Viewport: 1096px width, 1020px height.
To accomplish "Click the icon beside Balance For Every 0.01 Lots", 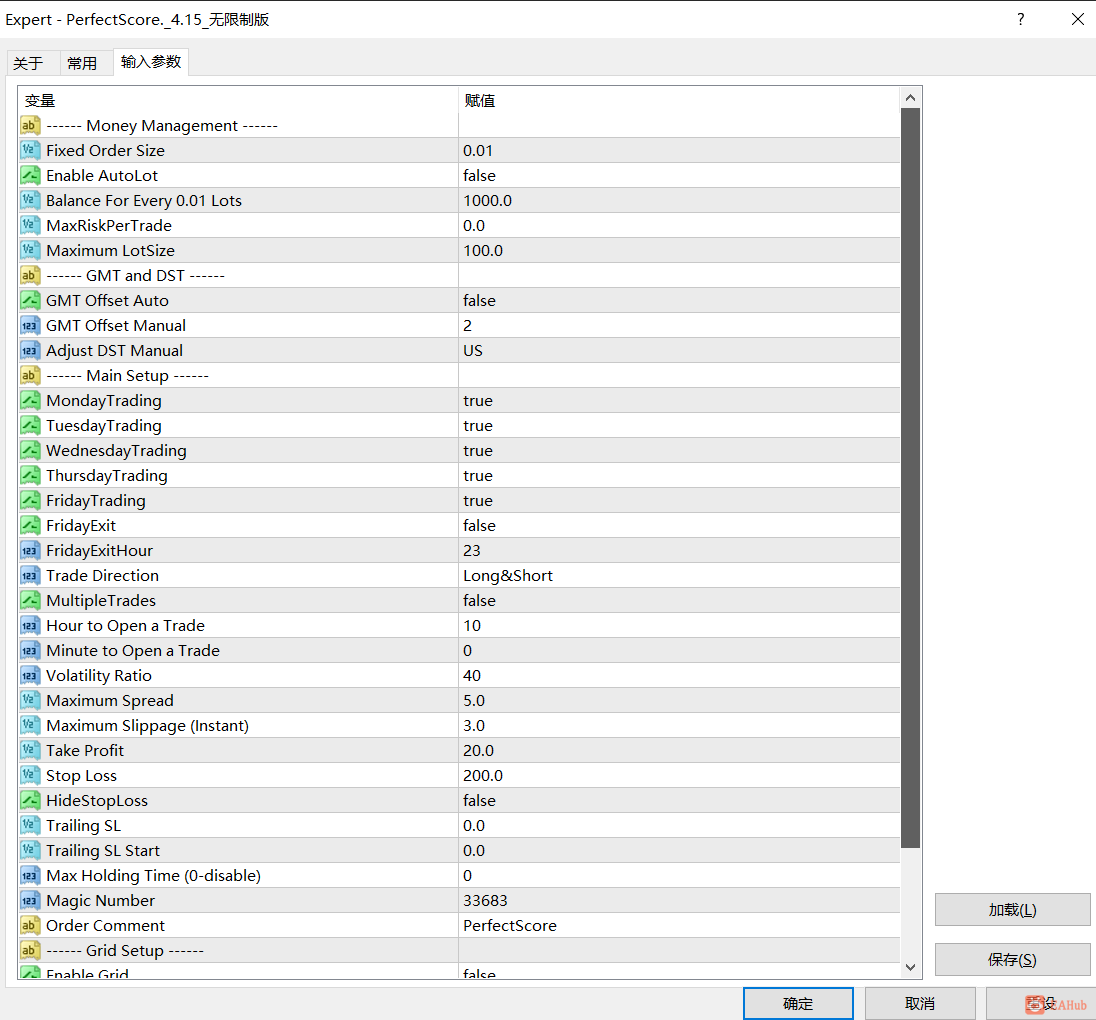I will point(30,201).
